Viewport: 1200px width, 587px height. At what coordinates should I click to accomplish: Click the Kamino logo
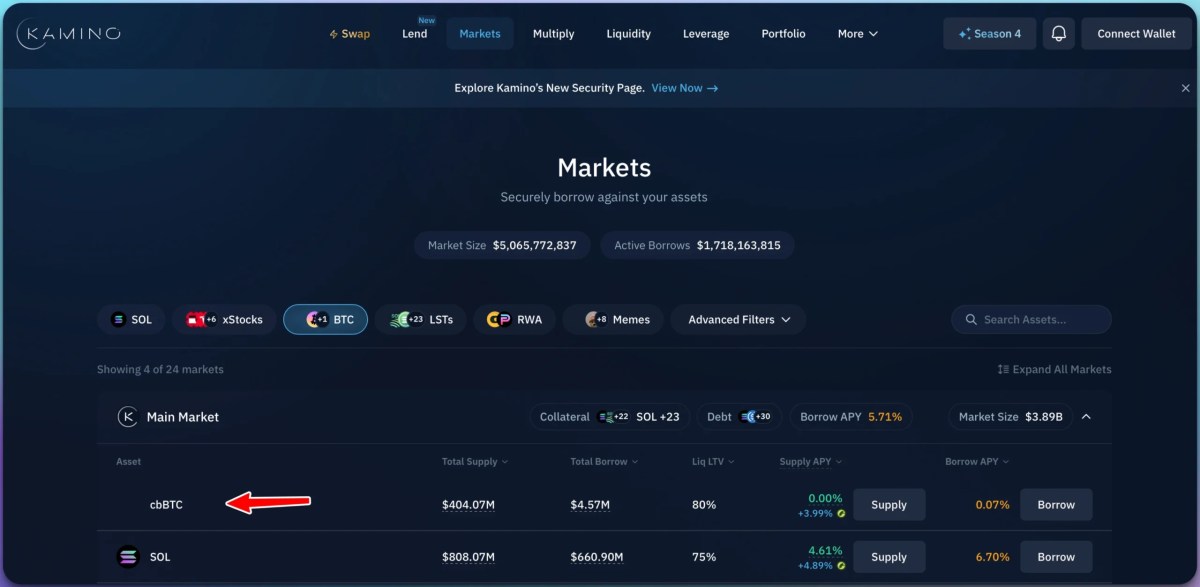[68, 33]
